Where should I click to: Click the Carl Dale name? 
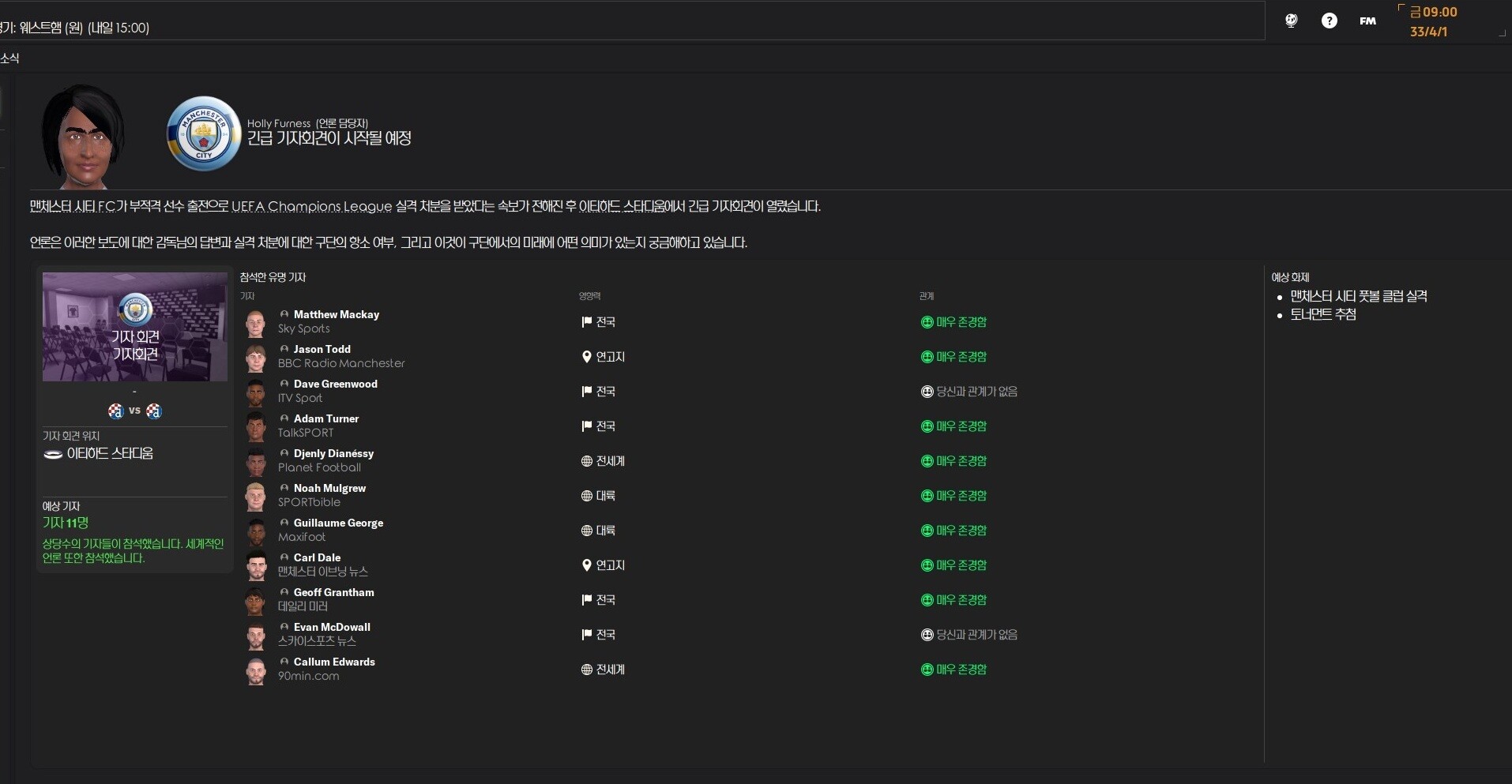coord(317,557)
